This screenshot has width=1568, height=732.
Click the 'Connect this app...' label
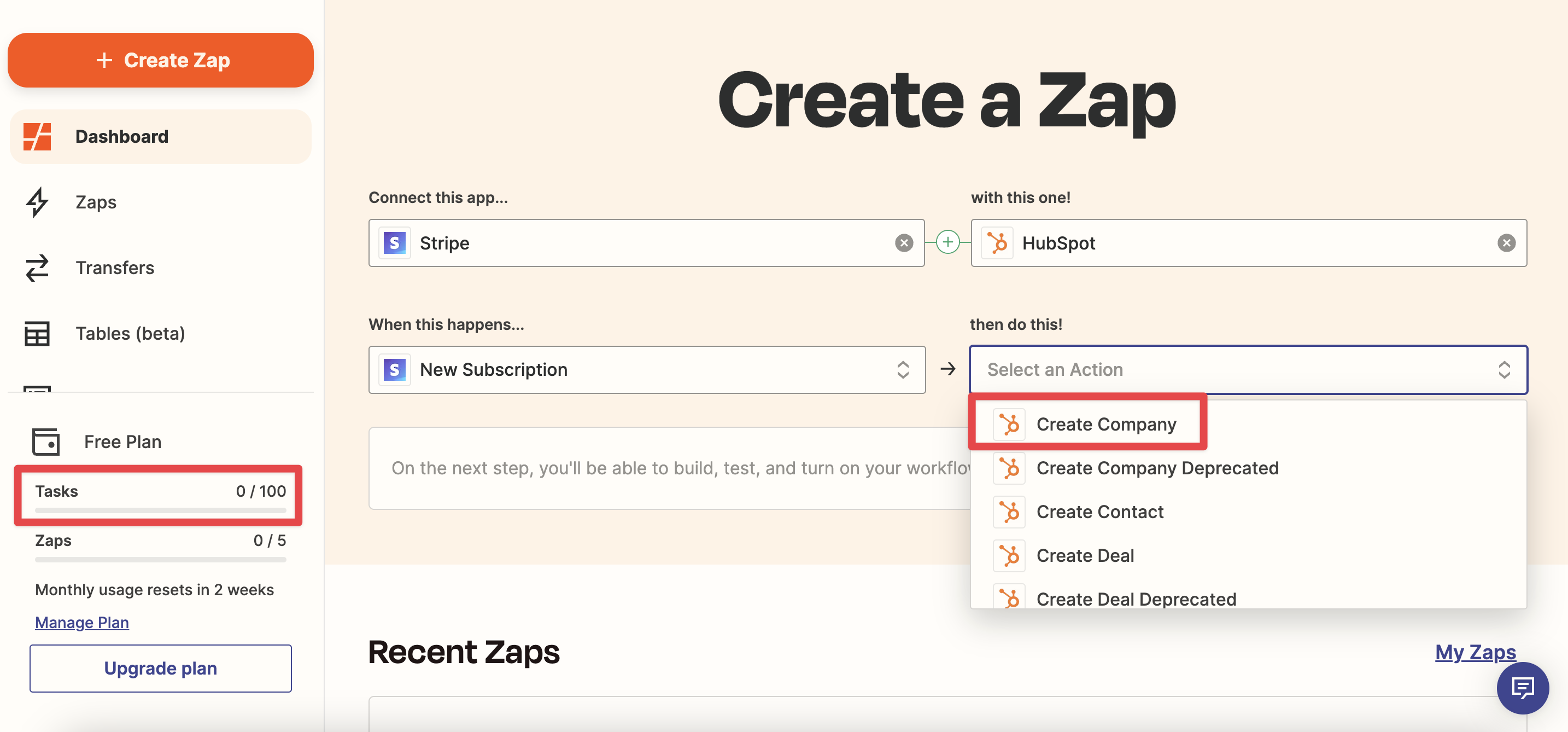[438, 197]
